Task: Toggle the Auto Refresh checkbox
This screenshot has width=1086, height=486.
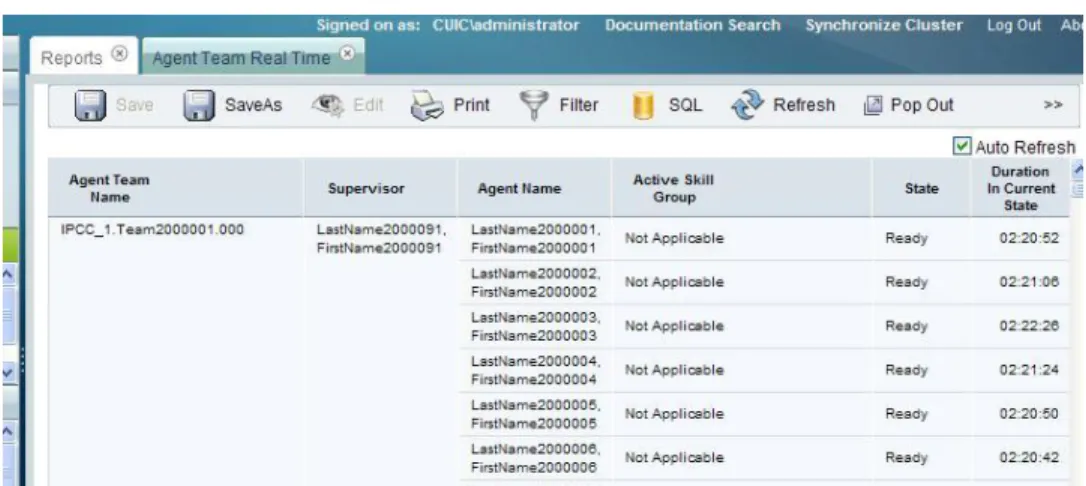Action: 961,146
